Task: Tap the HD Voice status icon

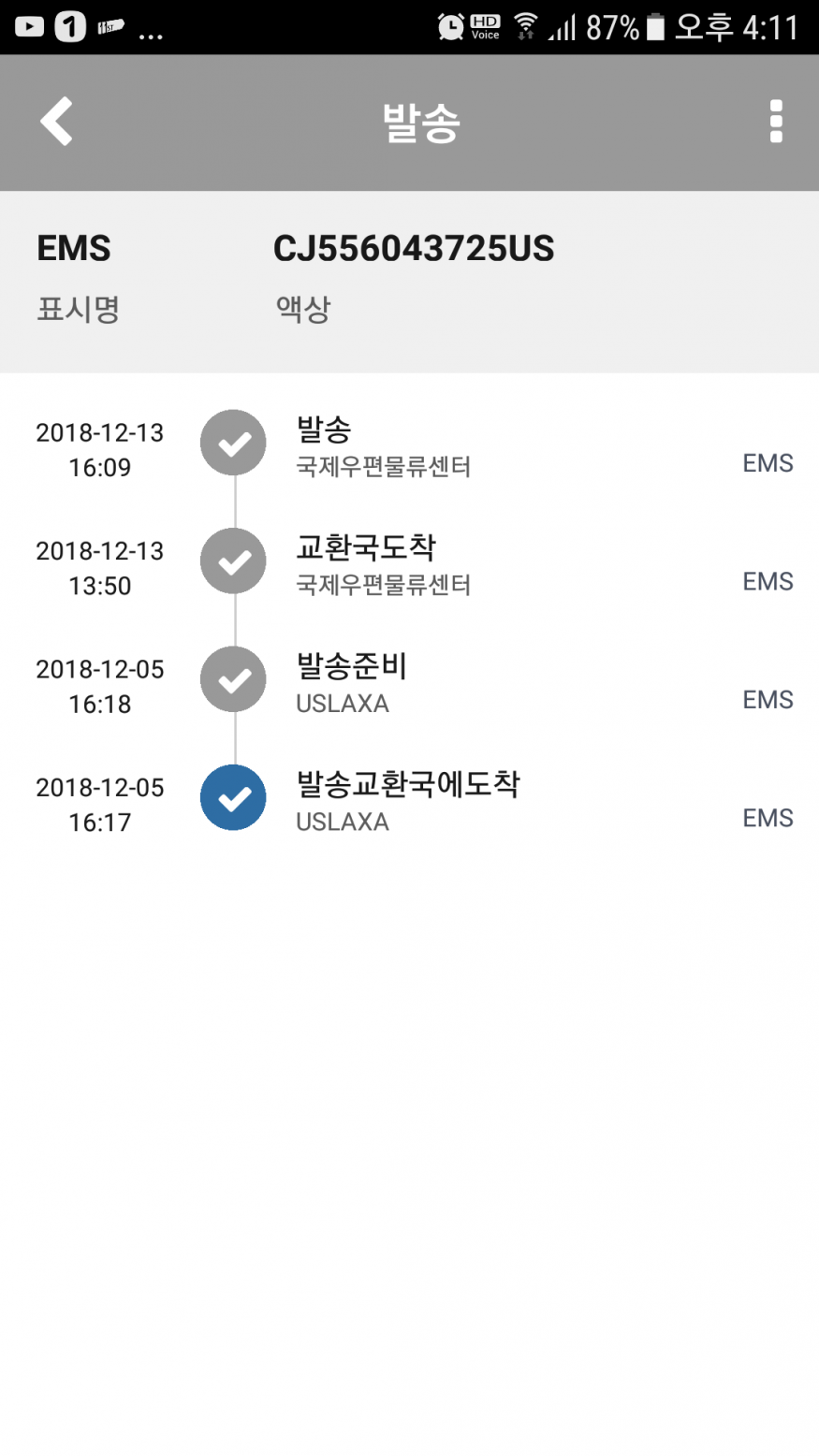Action: click(486, 27)
